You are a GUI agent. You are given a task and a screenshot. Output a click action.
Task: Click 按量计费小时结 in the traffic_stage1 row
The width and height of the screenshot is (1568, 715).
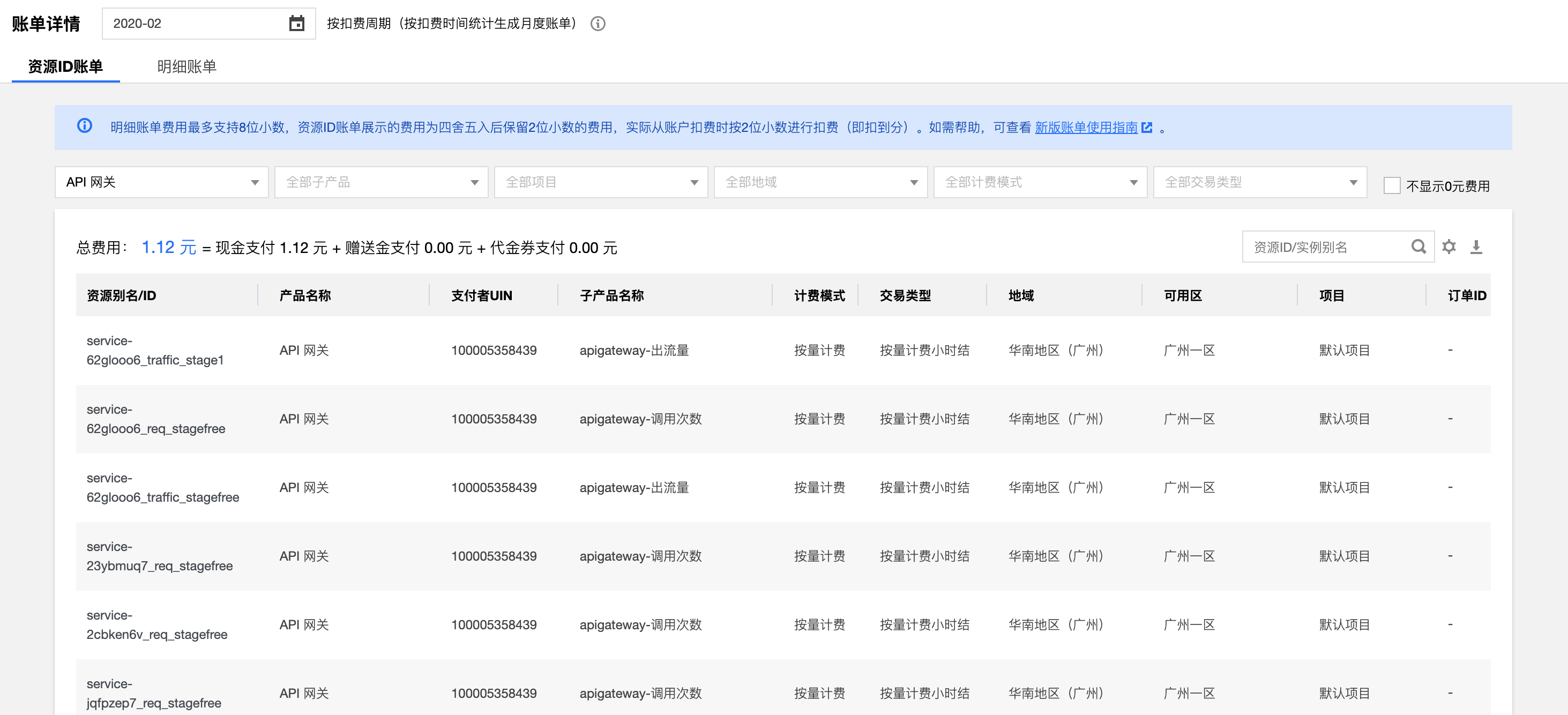924,350
